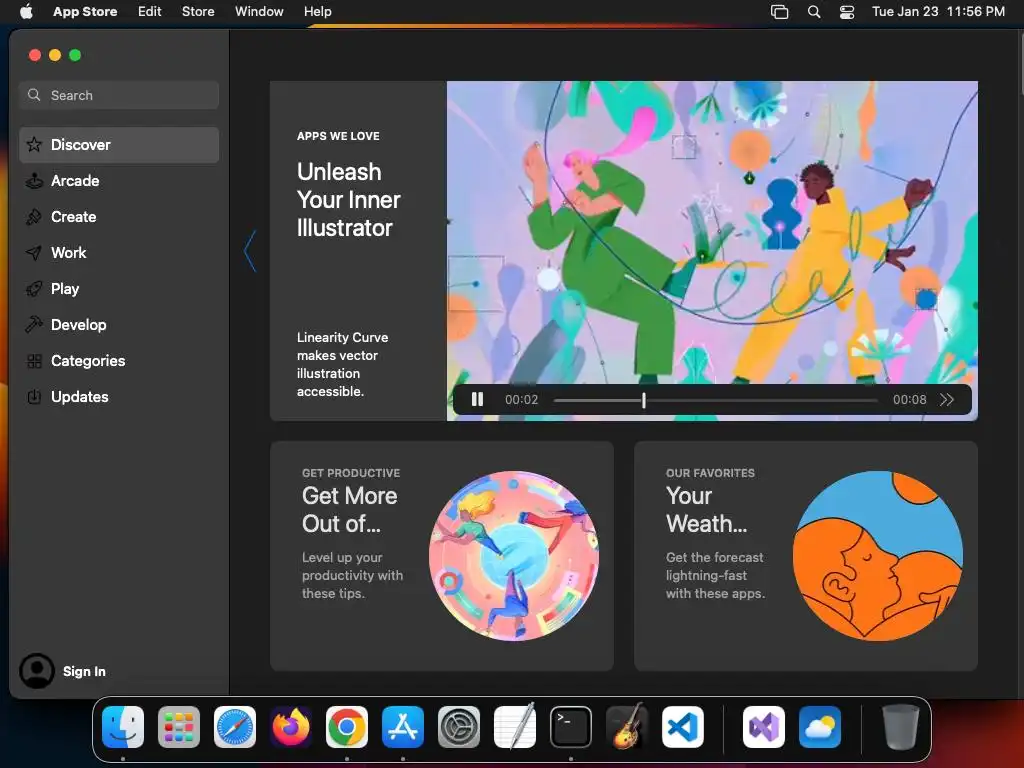Click the video progress slider
Viewport: 1024px width, 768px height.
[x=716, y=400]
